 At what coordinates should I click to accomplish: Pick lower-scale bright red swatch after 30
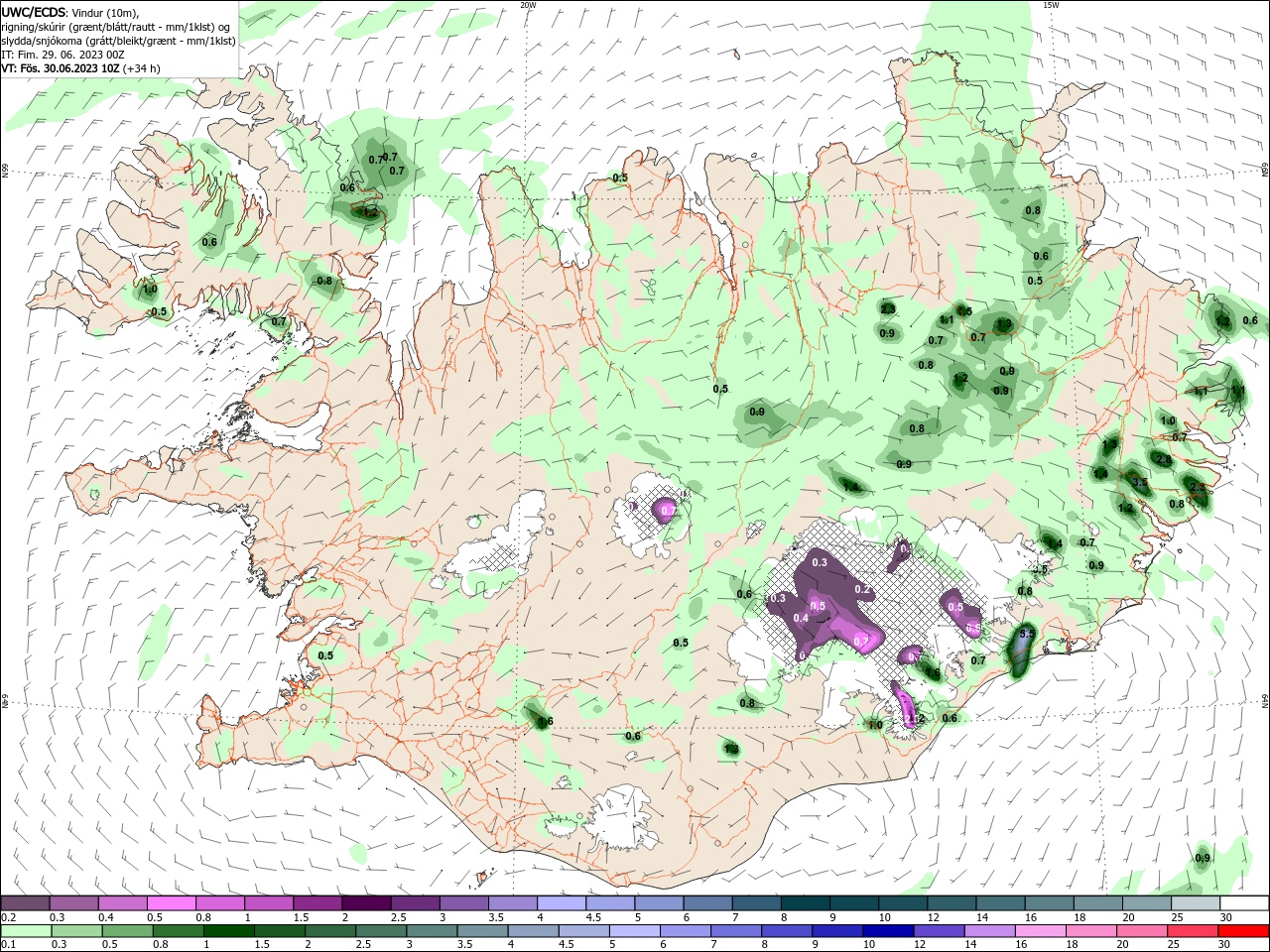1244,931
